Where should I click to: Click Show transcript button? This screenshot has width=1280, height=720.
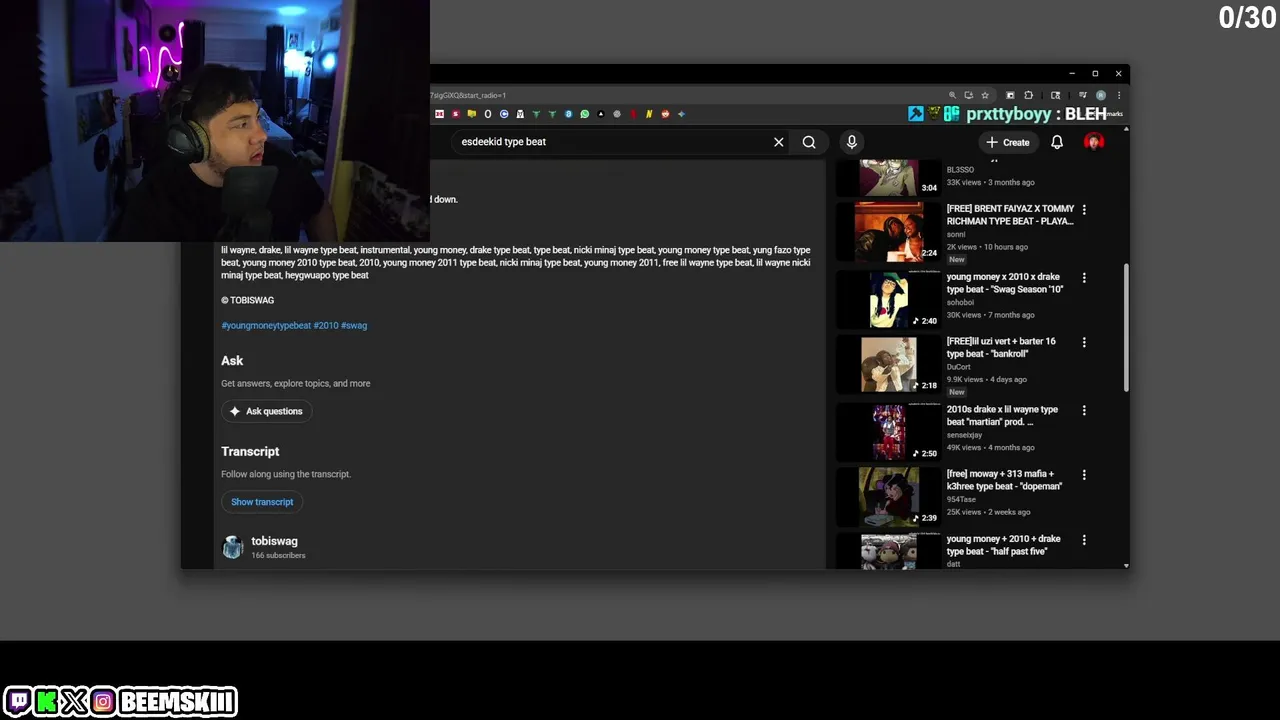262,502
